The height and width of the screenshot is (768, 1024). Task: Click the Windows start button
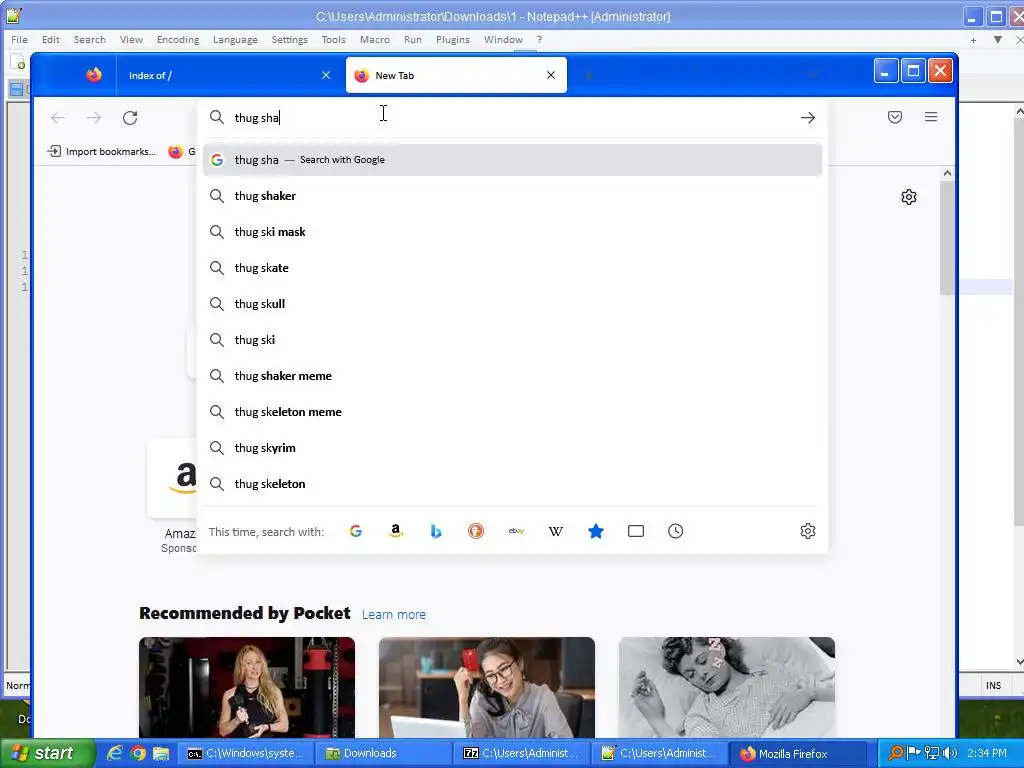tap(47, 753)
